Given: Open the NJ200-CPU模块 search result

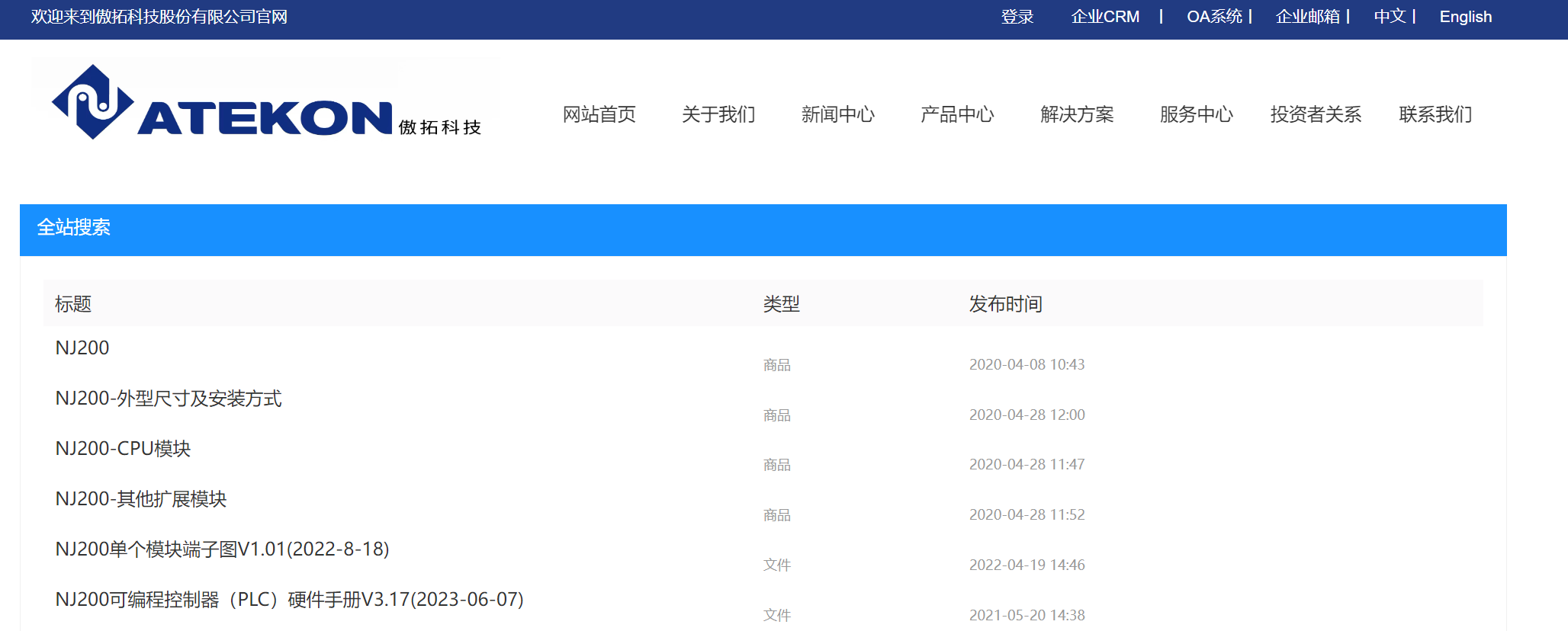Looking at the screenshot, I should [123, 449].
